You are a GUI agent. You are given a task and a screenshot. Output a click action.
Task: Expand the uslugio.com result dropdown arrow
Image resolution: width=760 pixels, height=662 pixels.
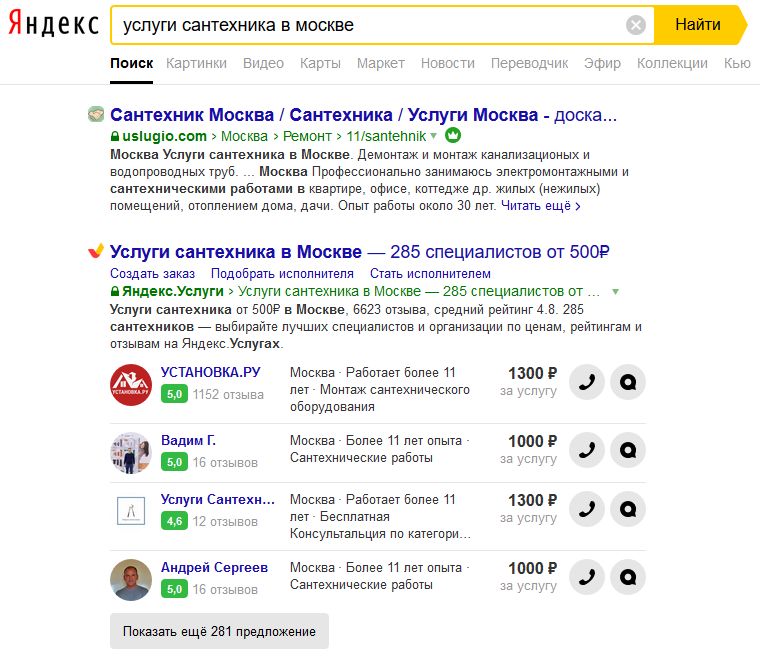(433, 136)
